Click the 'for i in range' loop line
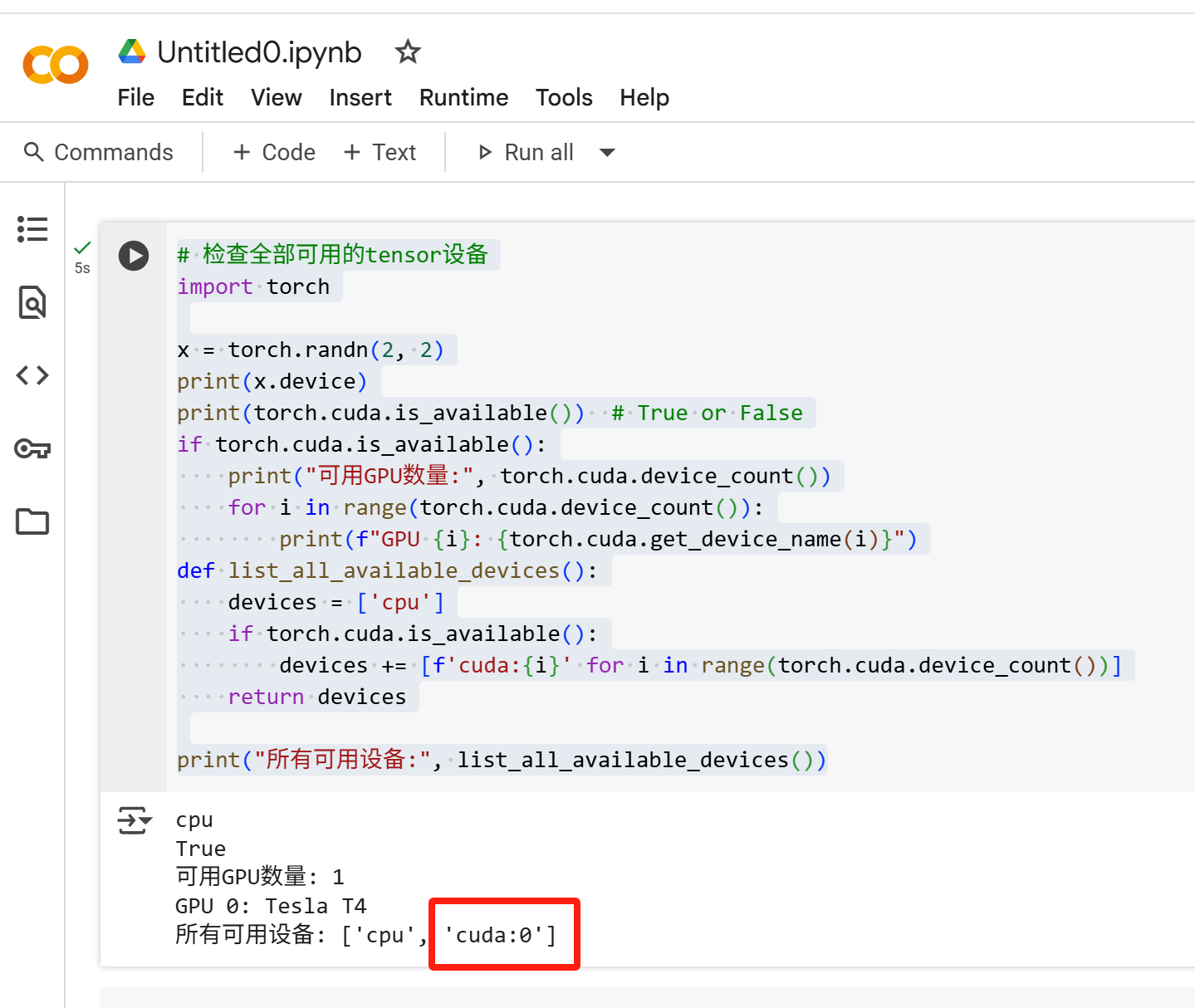 tap(496, 507)
